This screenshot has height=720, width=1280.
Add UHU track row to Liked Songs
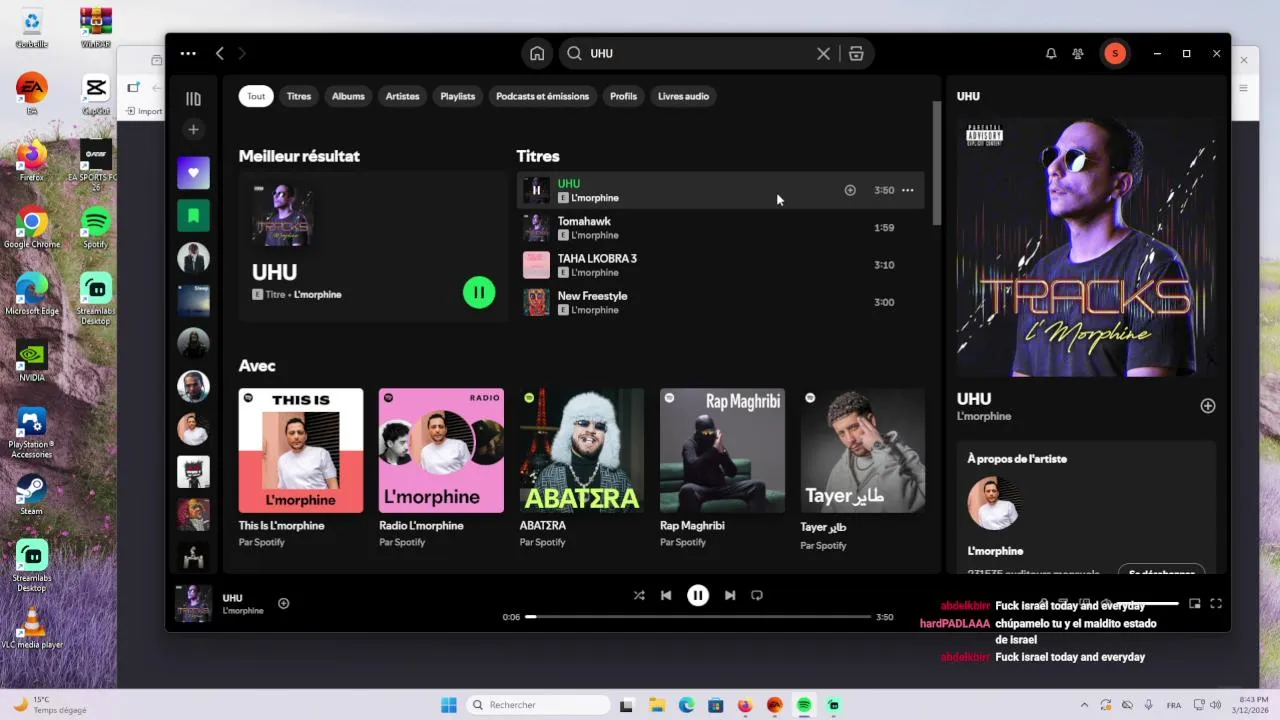point(850,190)
